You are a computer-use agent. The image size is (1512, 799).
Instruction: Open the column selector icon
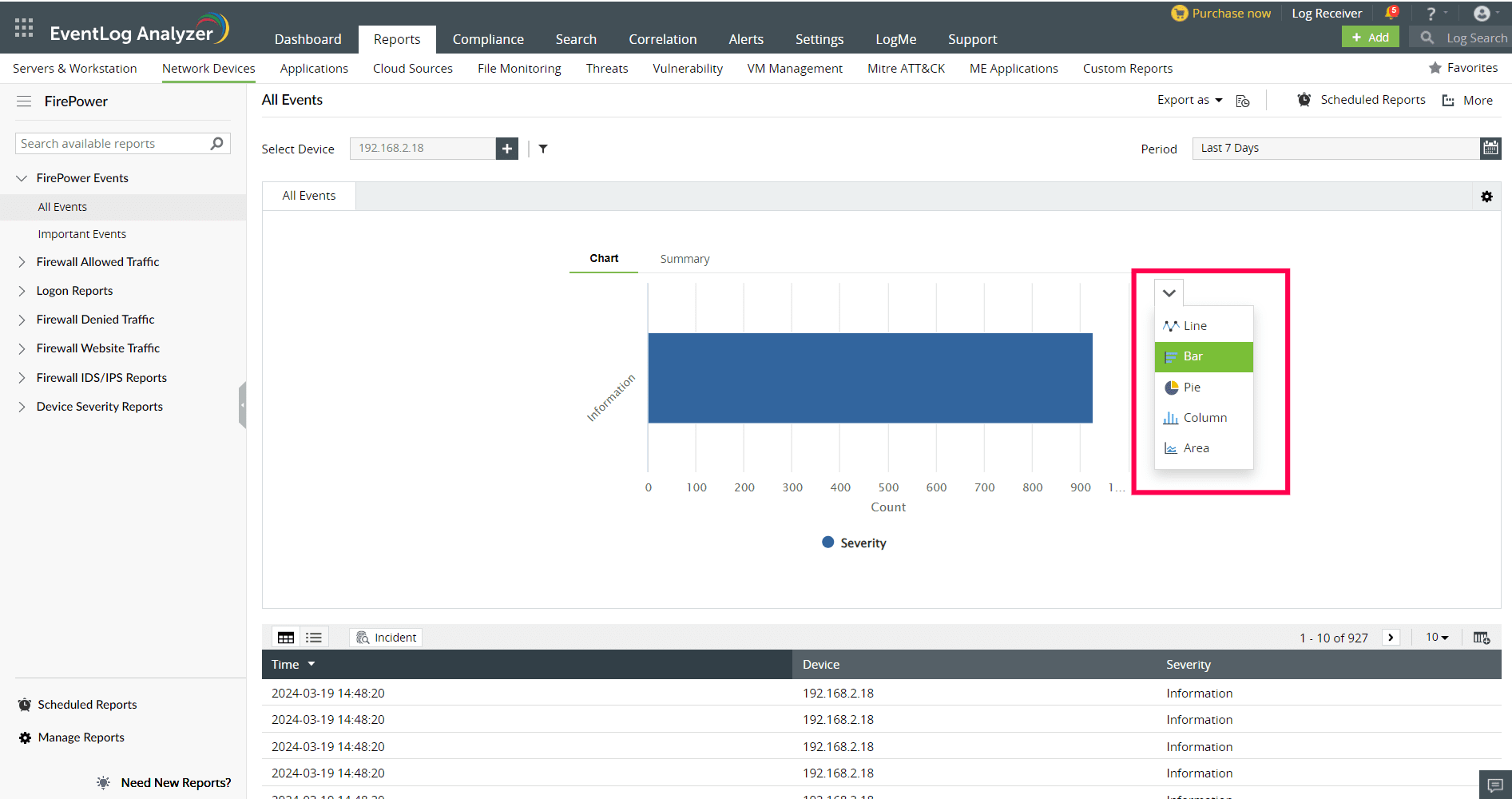(1482, 638)
